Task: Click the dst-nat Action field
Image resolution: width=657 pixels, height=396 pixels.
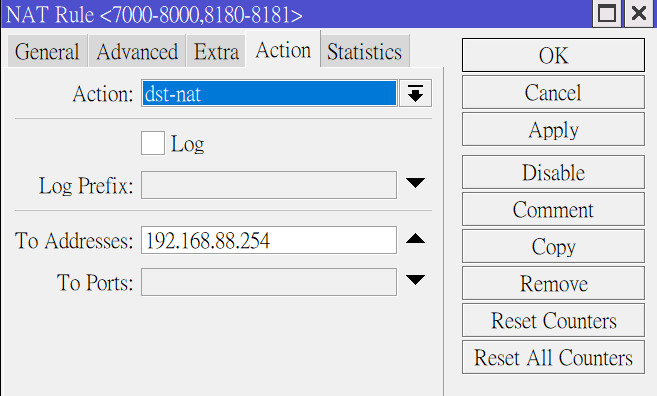Action: coord(269,93)
